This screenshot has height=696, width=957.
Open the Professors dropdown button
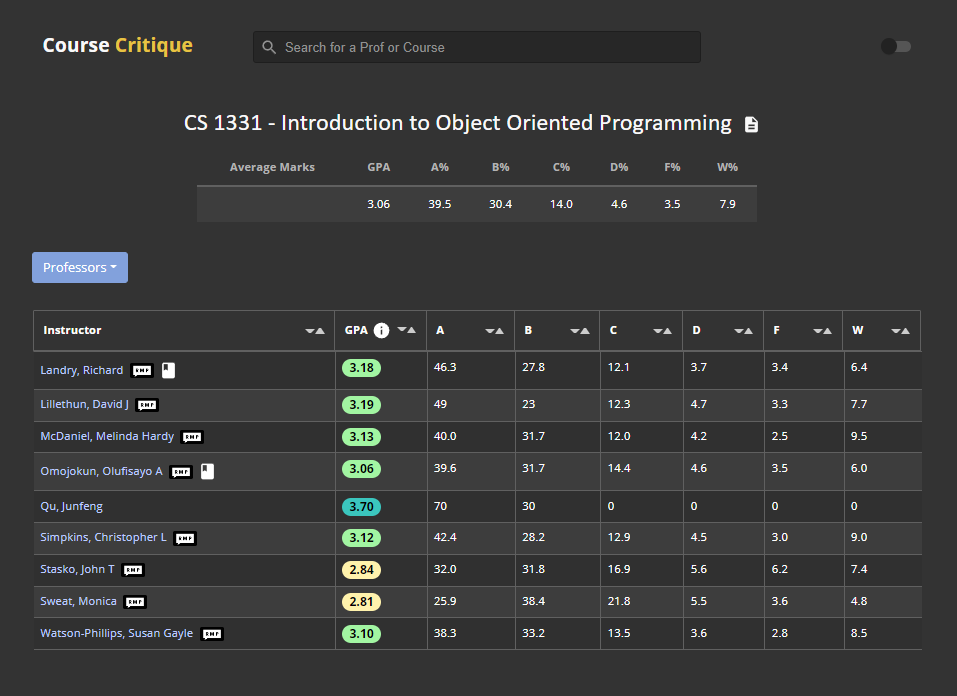[80, 267]
